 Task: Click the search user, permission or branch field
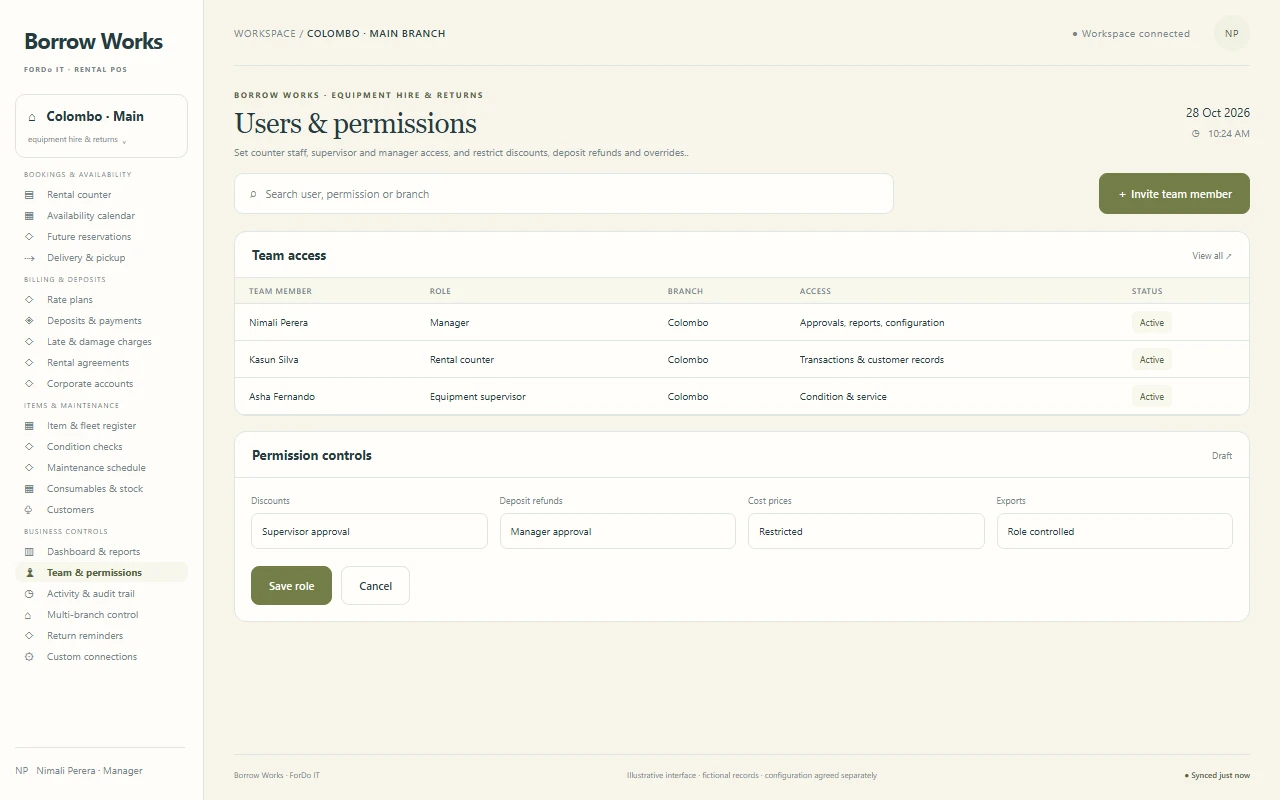(x=564, y=194)
